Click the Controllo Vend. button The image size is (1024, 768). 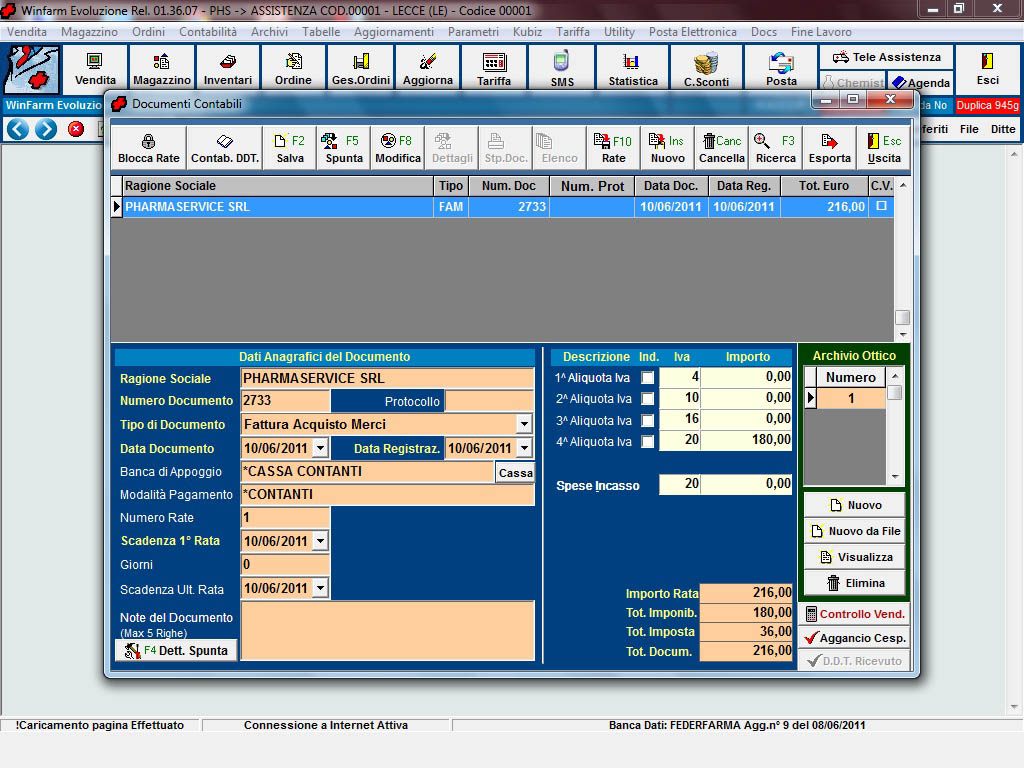click(x=853, y=614)
